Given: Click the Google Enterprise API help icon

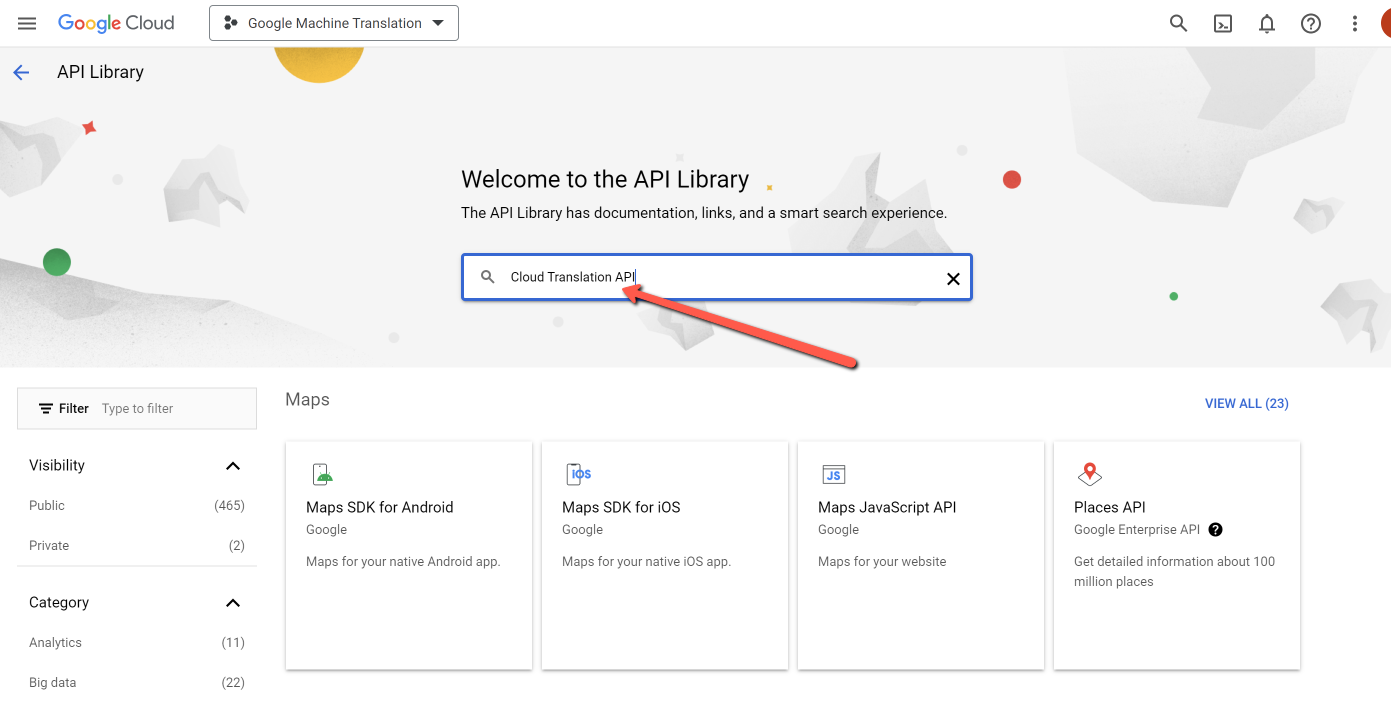Looking at the screenshot, I should coord(1215,530).
